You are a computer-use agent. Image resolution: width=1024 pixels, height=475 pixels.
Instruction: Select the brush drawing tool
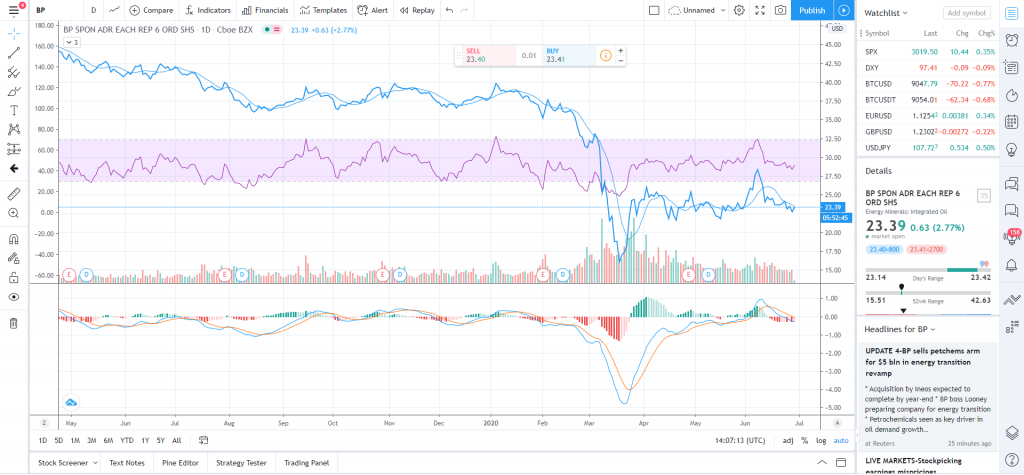14,91
